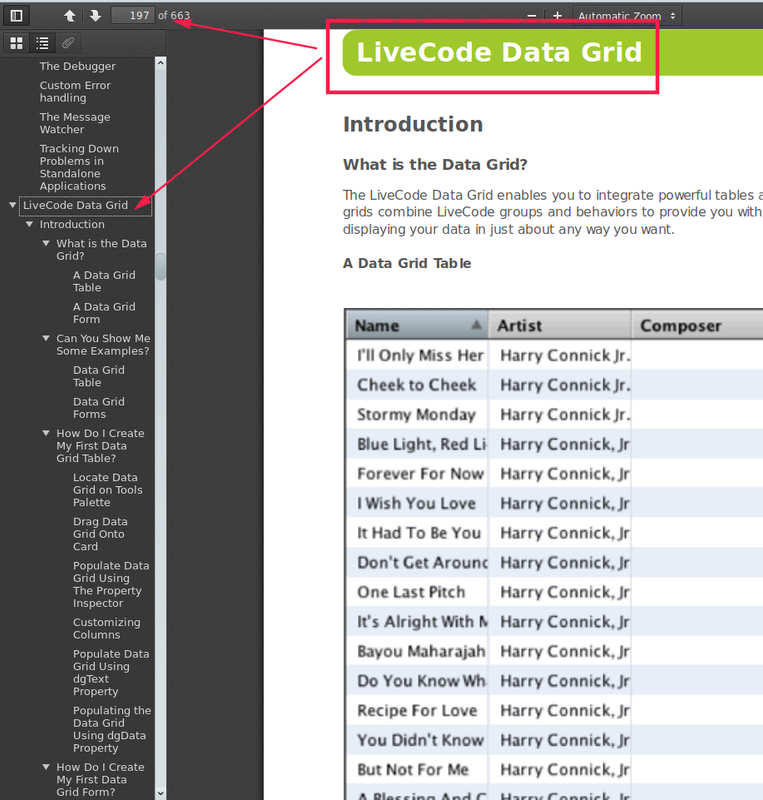Collapse 'How Do I Create My First Data Grid Form?' node
The height and width of the screenshot is (800, 763).
click(46, 767)
